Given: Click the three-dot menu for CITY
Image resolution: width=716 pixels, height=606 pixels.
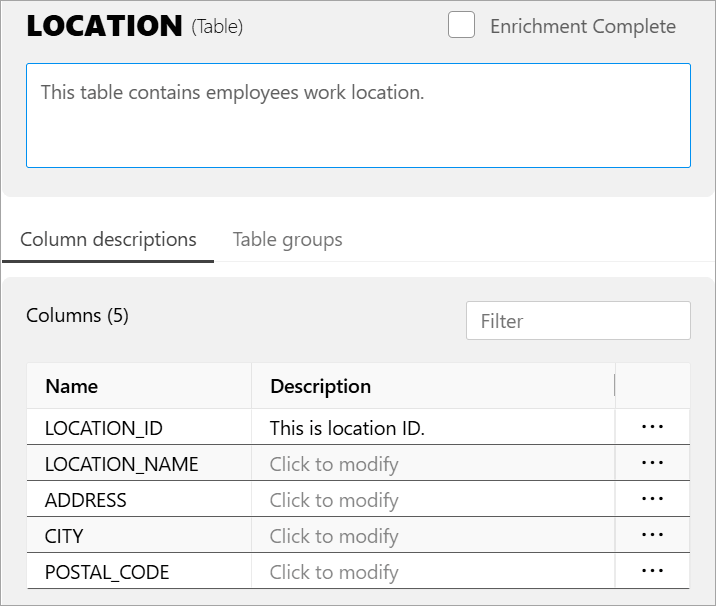Looking at the screenshot, I should [652, 535].
